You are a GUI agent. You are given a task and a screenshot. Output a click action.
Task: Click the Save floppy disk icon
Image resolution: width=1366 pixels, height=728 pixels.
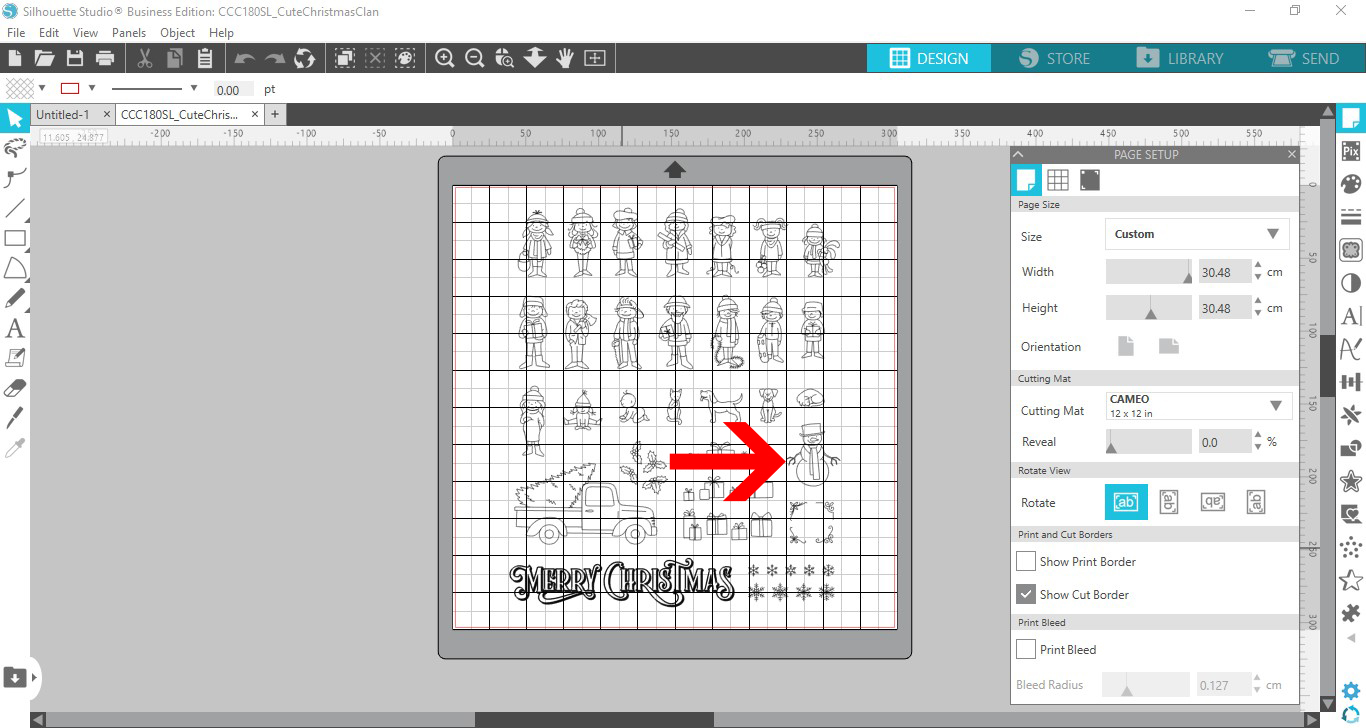click(x=74, y=58)
